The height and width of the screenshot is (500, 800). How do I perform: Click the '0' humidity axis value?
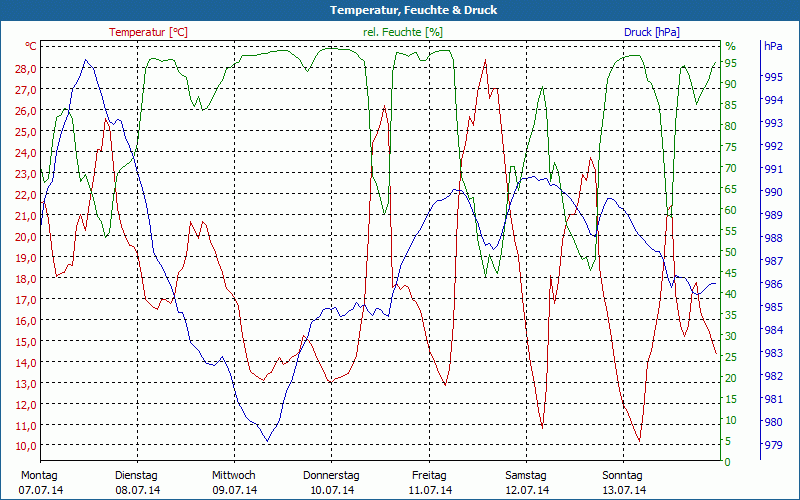click(x=728, y=462)
